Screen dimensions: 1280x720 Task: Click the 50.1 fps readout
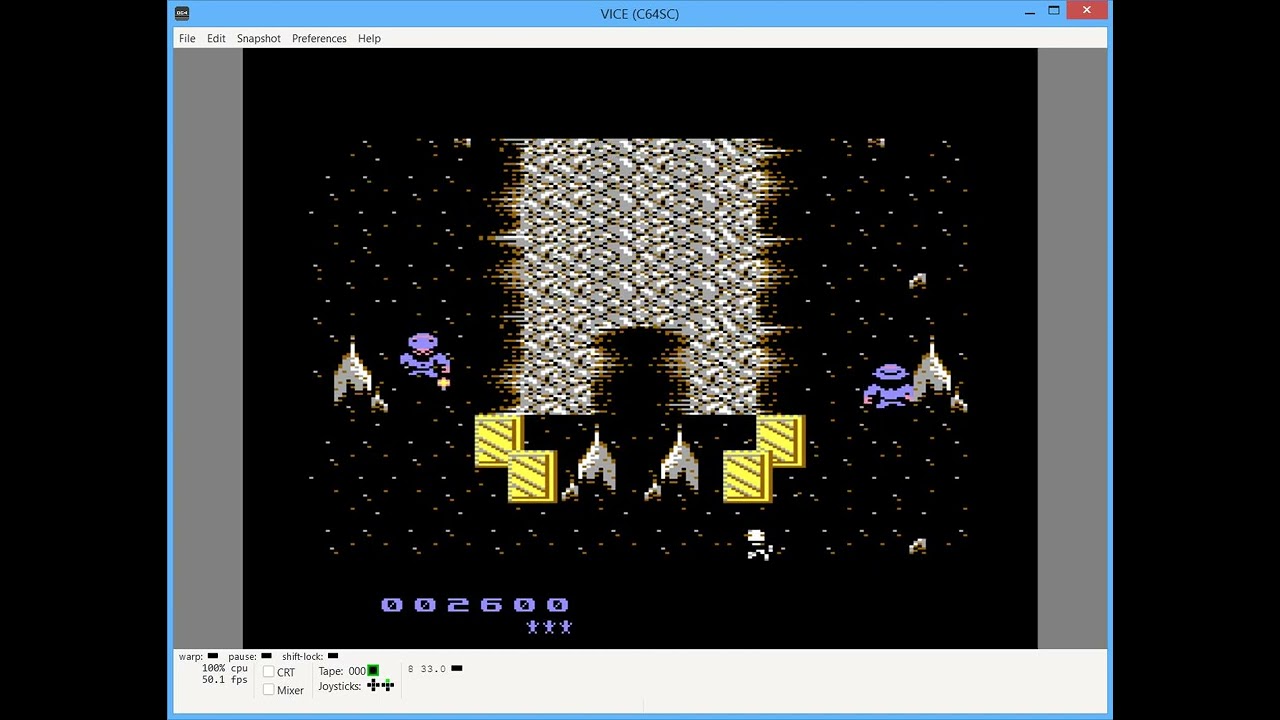(225, 680)
